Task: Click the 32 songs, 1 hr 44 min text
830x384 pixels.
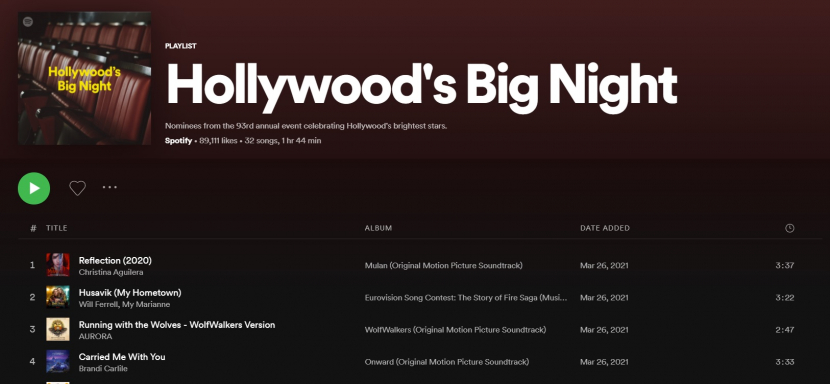Action: point(283,141)
